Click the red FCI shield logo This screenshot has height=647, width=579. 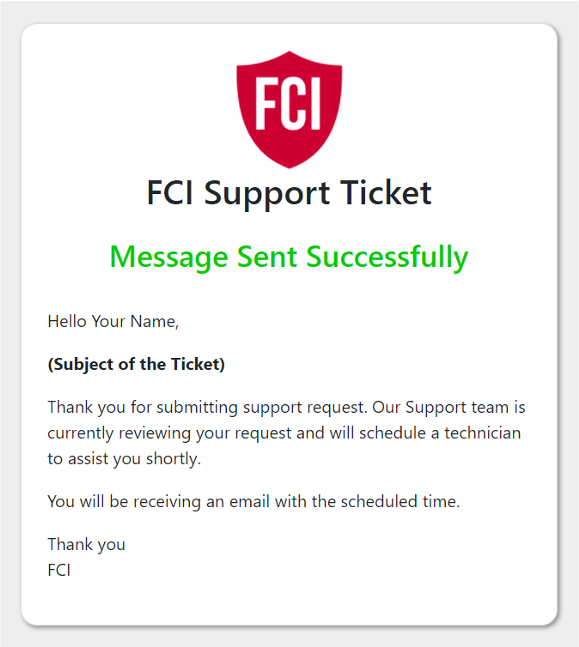pyautogui.click(x=289, y=109)
